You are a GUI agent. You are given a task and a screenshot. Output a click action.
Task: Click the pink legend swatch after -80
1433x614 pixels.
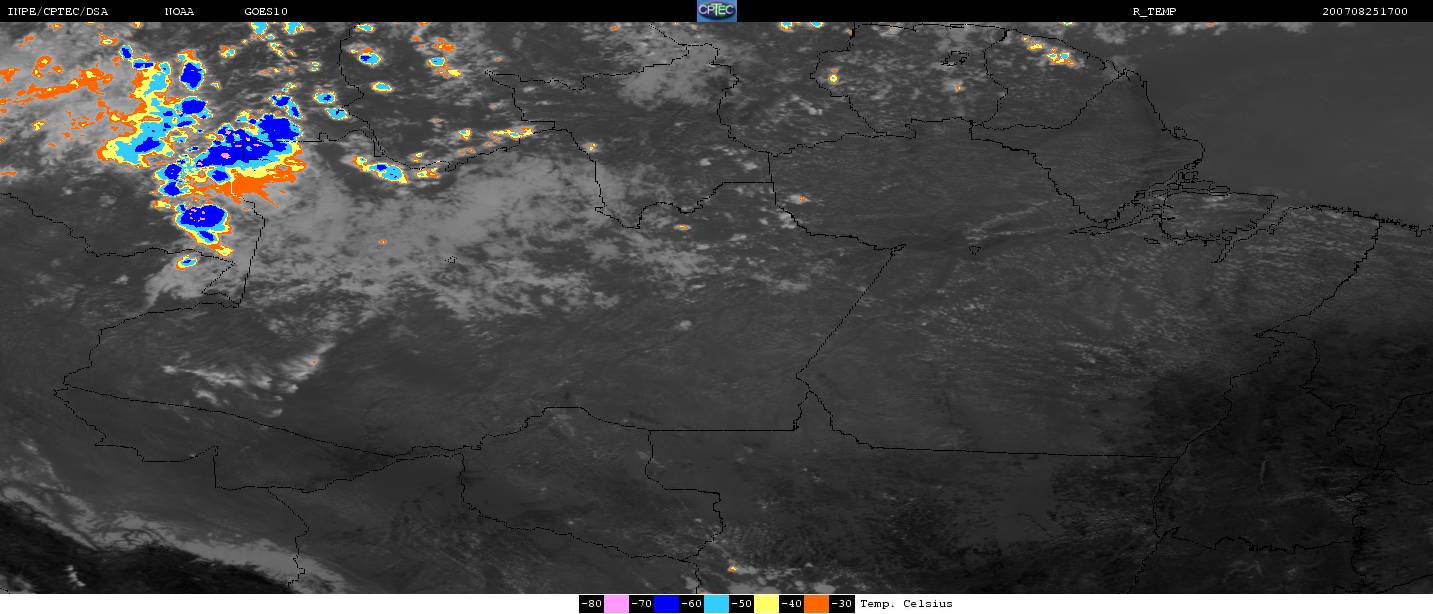pyautogui.click(x=617, y=604)
